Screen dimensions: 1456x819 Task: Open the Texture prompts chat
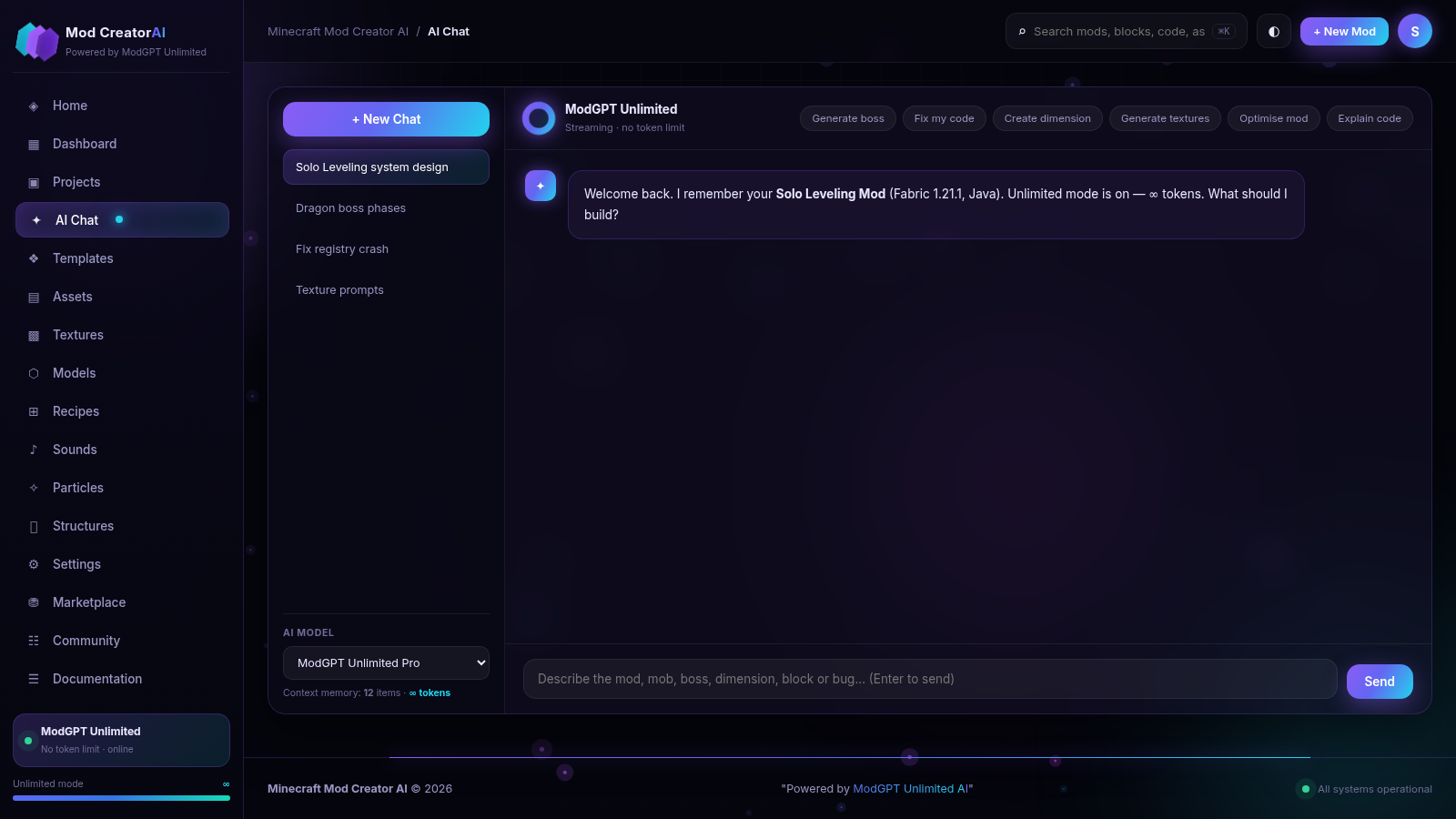(386, 290)
